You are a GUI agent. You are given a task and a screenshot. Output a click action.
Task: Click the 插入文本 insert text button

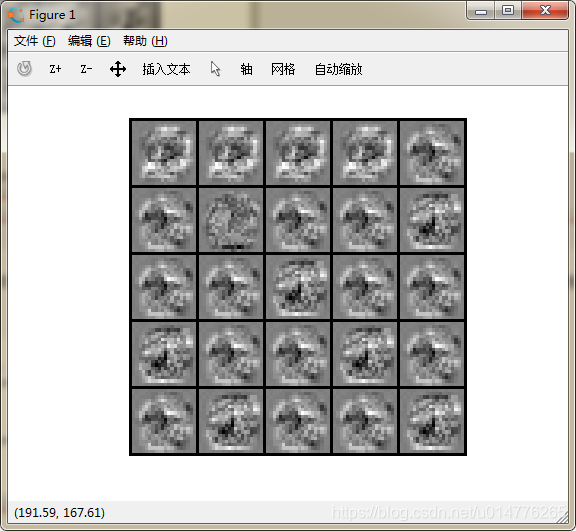click(166, 69)
